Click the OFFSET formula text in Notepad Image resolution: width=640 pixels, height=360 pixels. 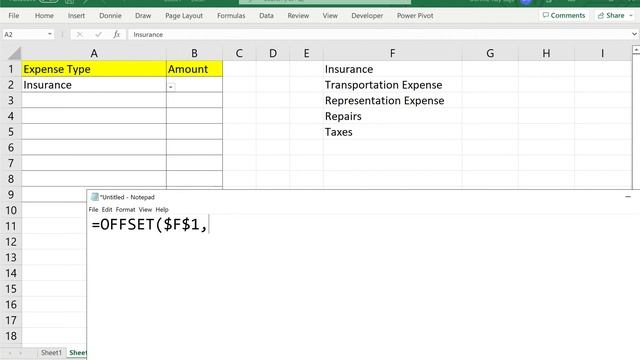tap(149, 224)
